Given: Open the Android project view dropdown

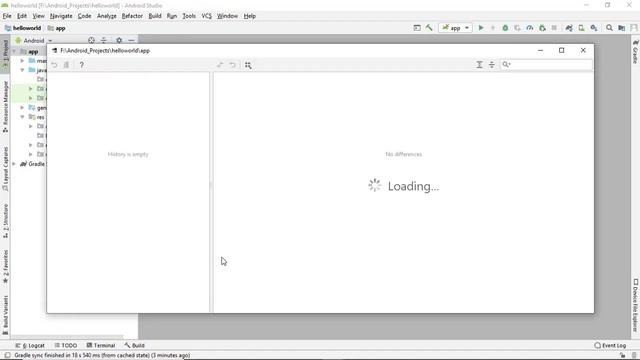Looking at the screenshot, I should (x=34, y=40).
